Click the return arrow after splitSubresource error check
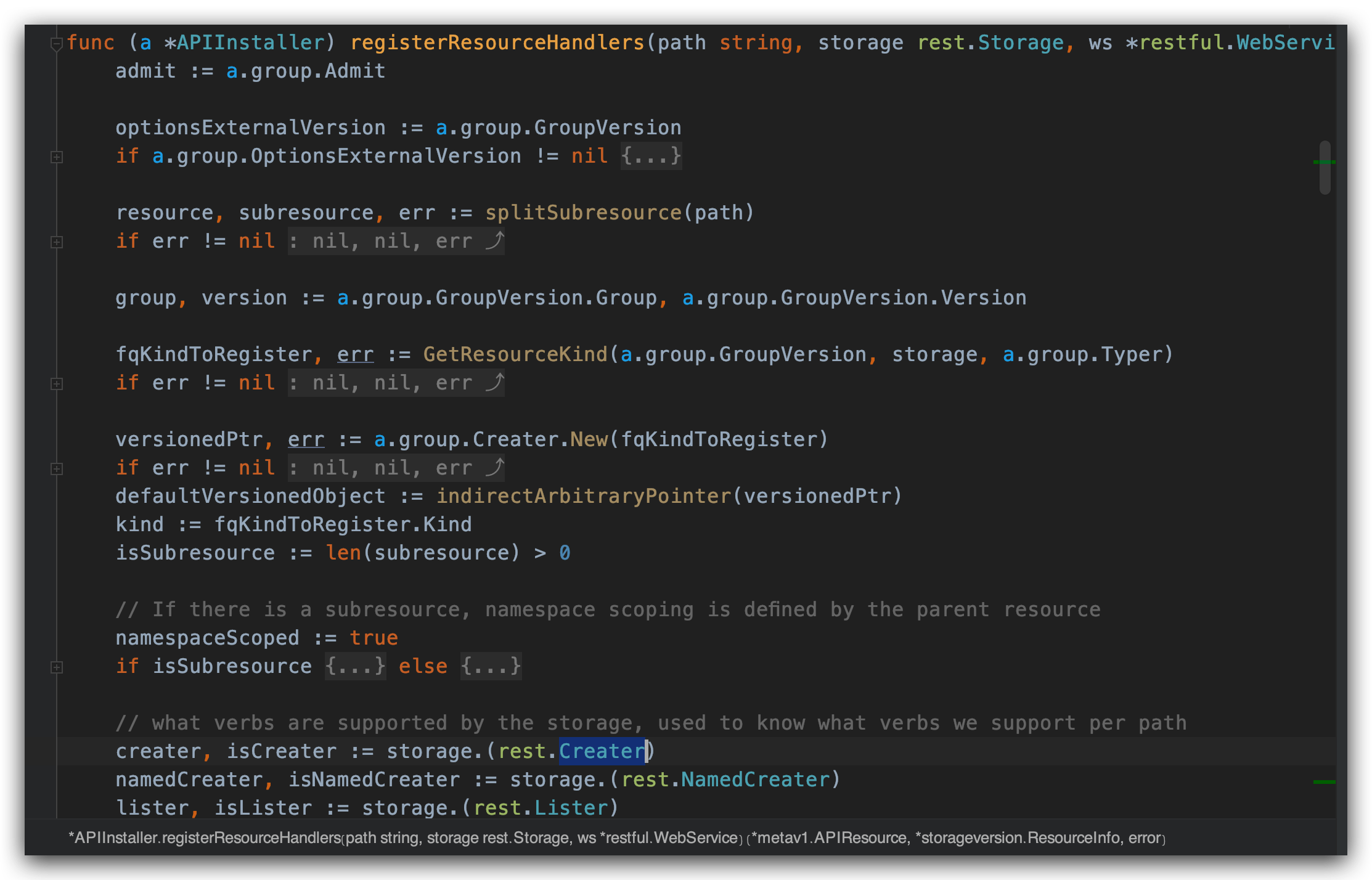Image resolution: width=1372 pixels, height=880 pixels. (x=494, y=241)
